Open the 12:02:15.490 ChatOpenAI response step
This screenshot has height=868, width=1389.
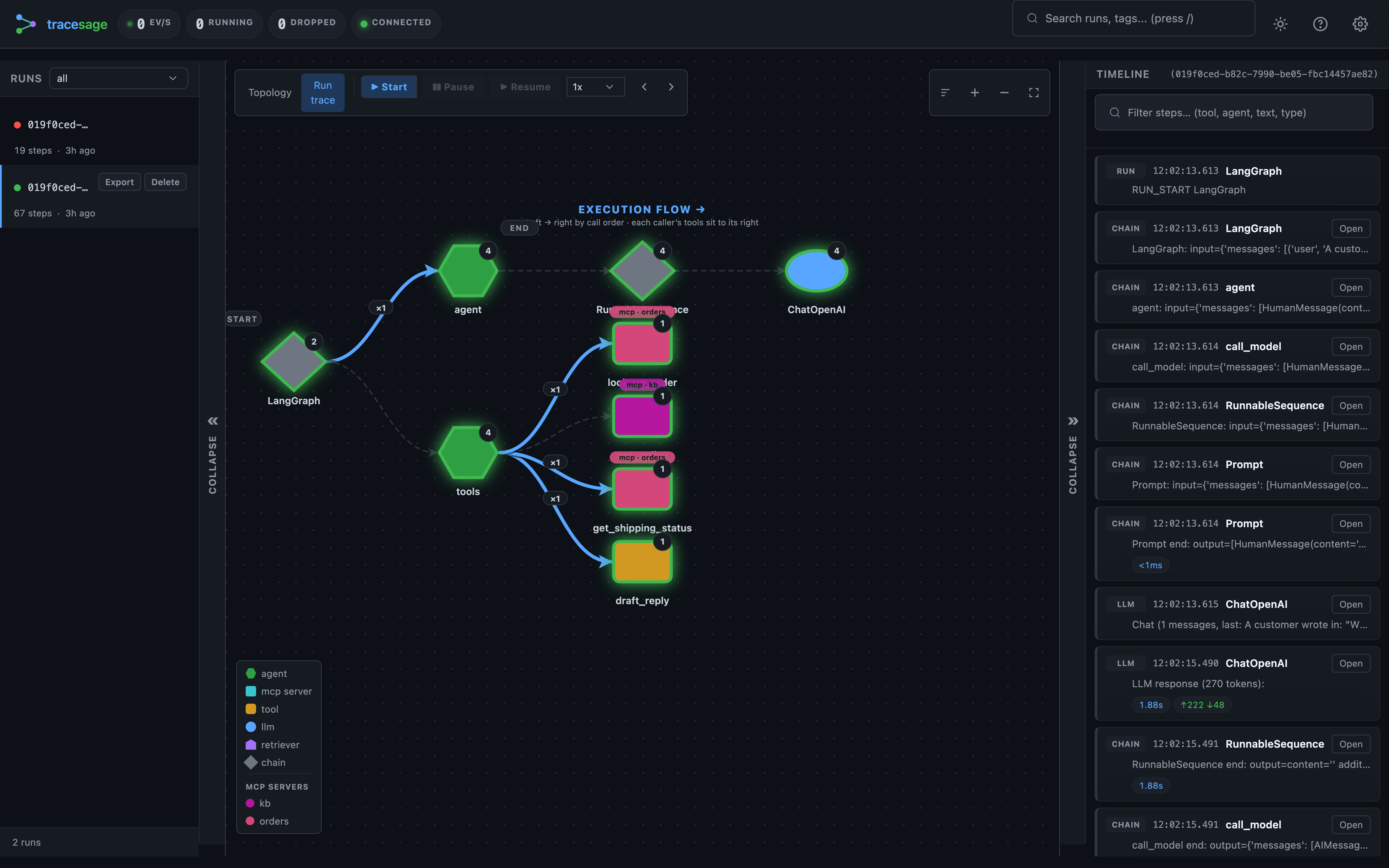(x=1351, y=664)
